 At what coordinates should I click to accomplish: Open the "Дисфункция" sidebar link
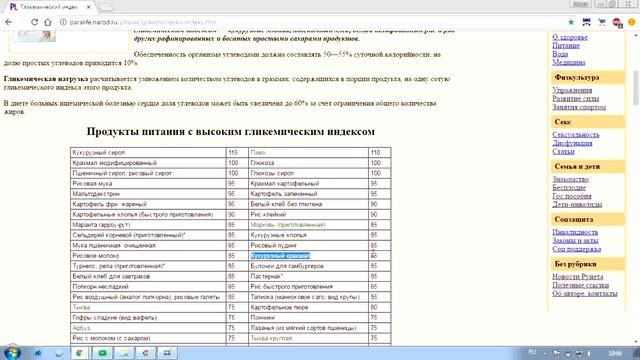pos(572,143)
